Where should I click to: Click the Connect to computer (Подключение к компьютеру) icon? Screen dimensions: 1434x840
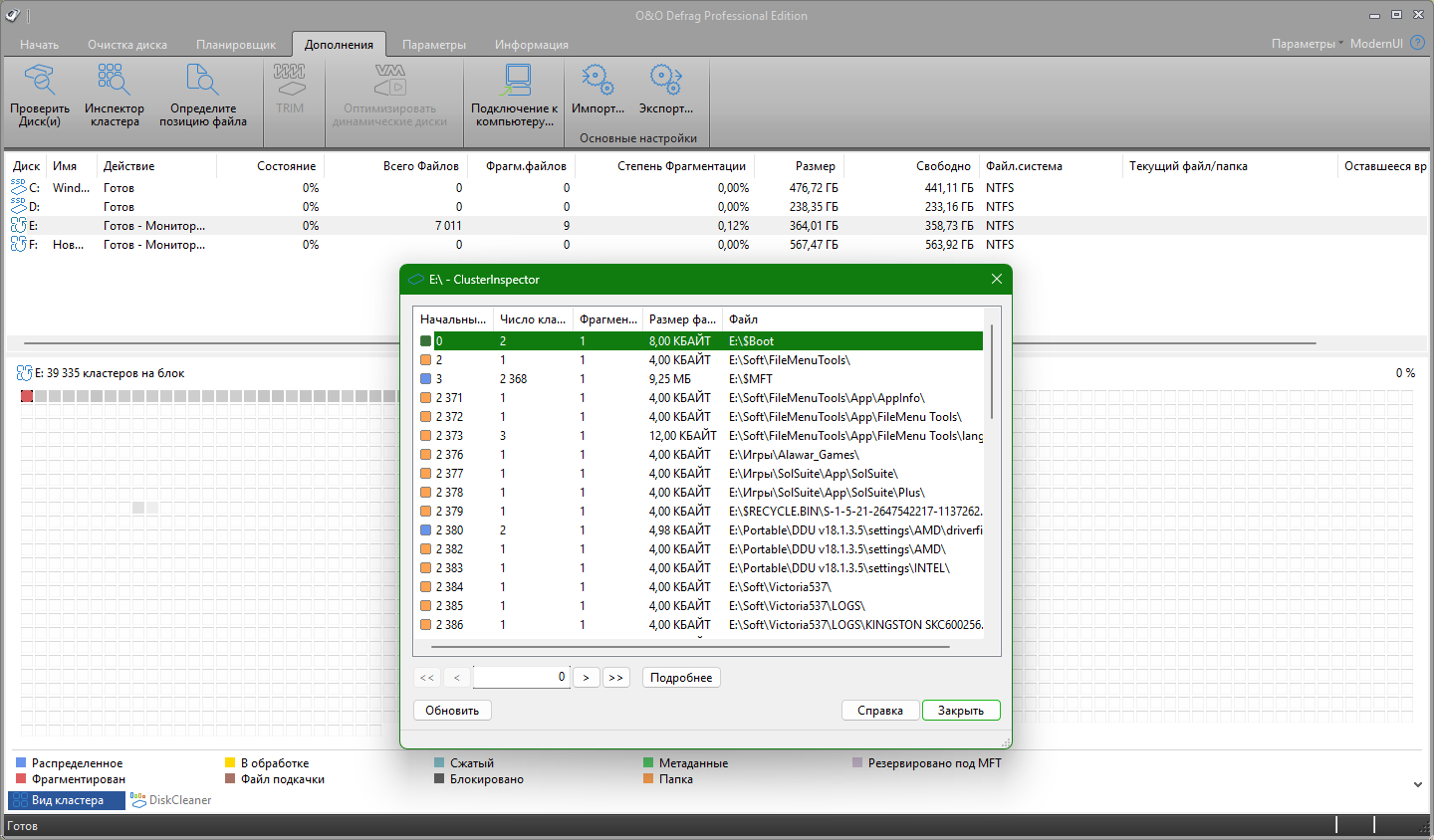515,81
